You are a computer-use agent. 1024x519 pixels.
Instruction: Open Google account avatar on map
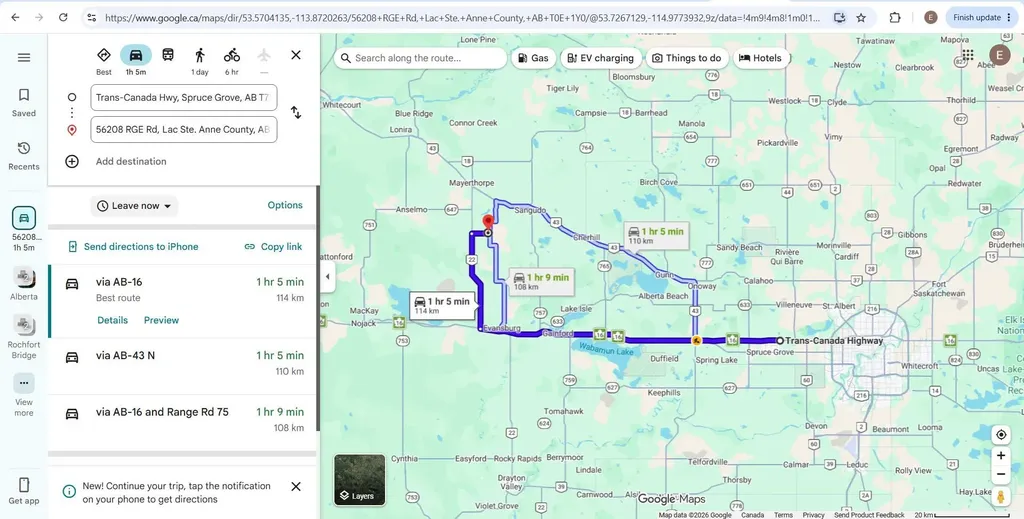click(999, 55)
